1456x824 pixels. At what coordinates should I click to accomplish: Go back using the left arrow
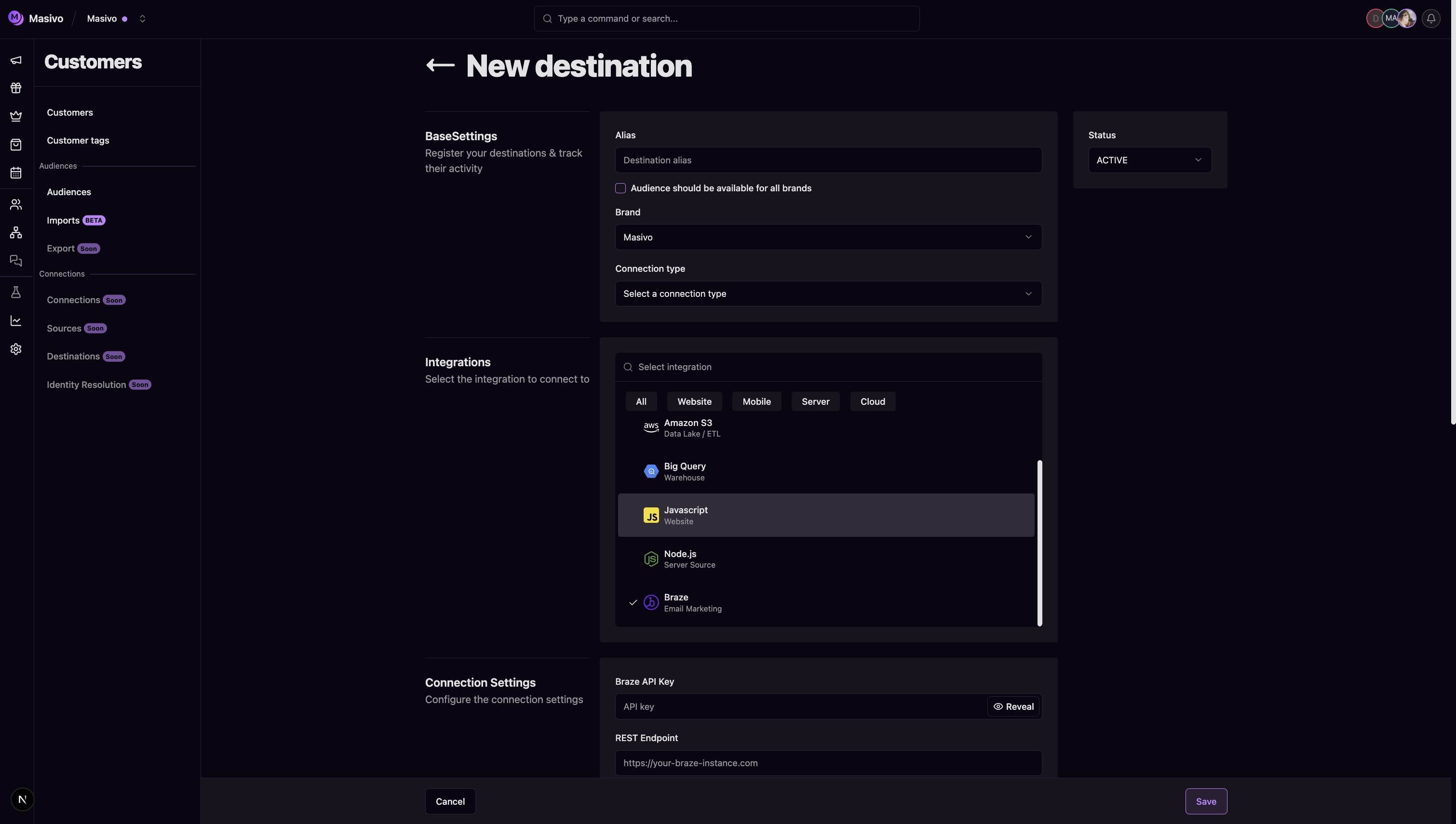pyautogui.click(x=440, y=66)
